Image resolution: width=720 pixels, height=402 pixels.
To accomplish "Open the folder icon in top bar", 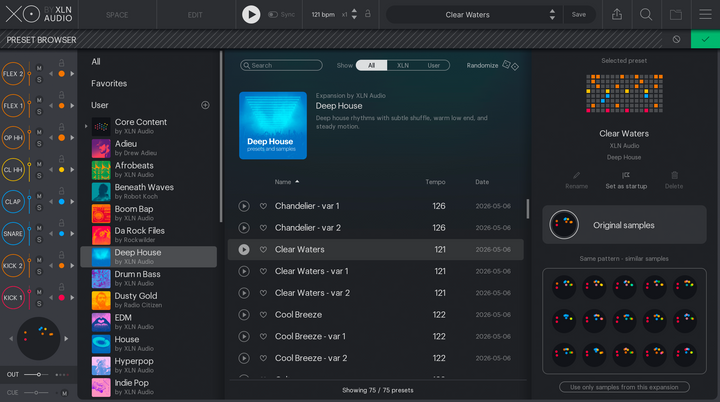I will pos(675,15).
